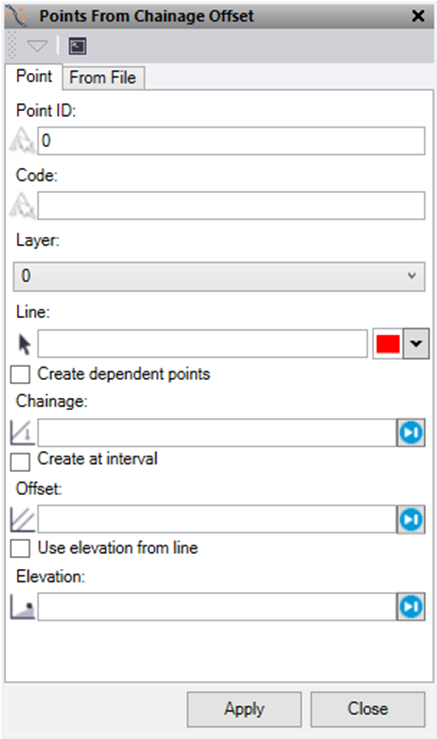The width and height of the screenshot is (437, 739).
Task: Click the red line color swatch
Action: [388, 344]
